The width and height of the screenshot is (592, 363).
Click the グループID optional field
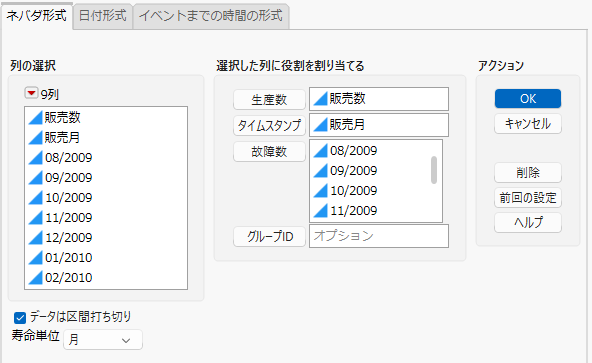pos(379,236)
